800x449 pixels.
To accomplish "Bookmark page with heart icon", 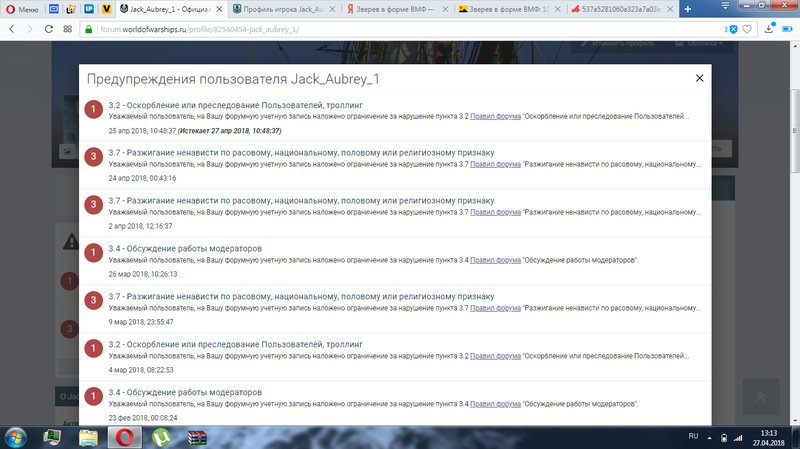I will click(750, 30).
